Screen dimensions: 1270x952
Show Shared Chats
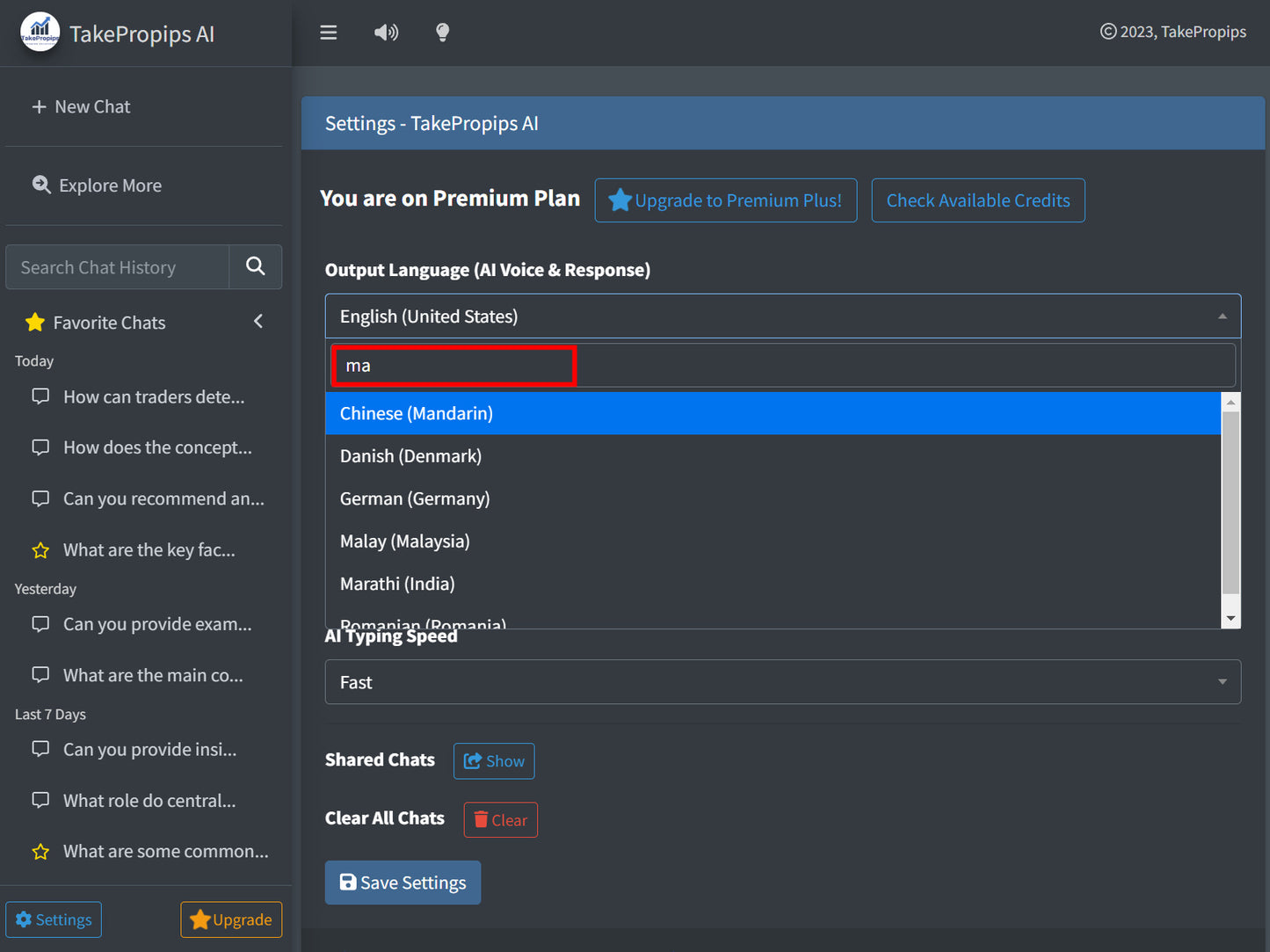click(x=494, y=761)
